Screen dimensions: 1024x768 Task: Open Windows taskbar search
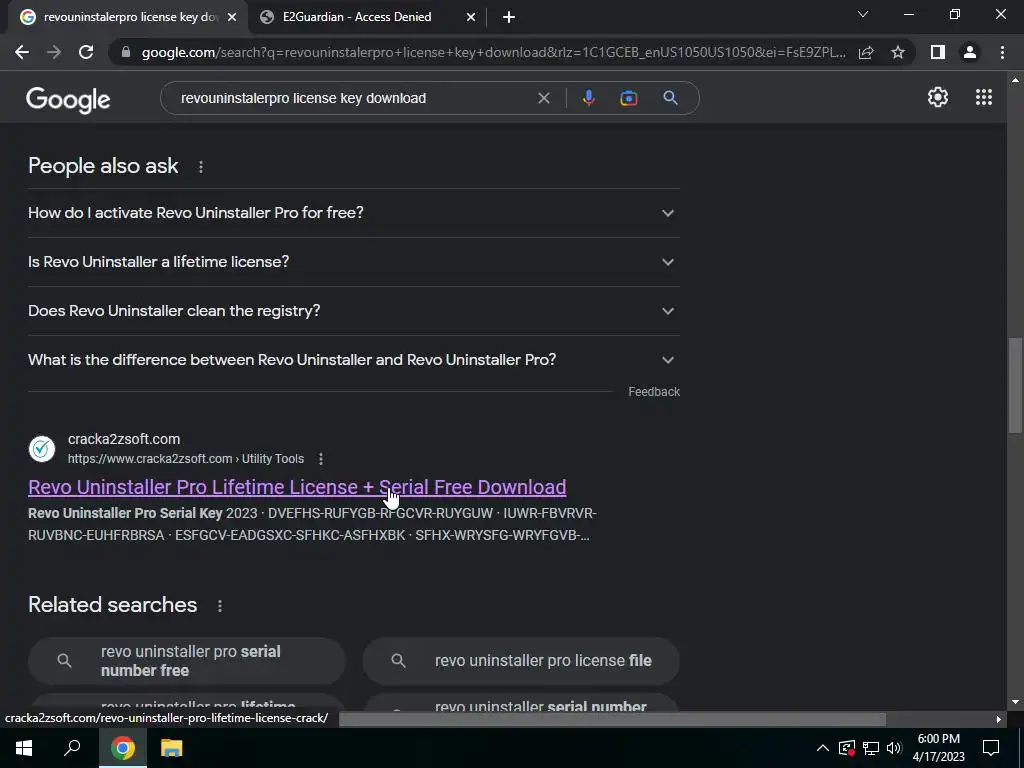(72, 748)
